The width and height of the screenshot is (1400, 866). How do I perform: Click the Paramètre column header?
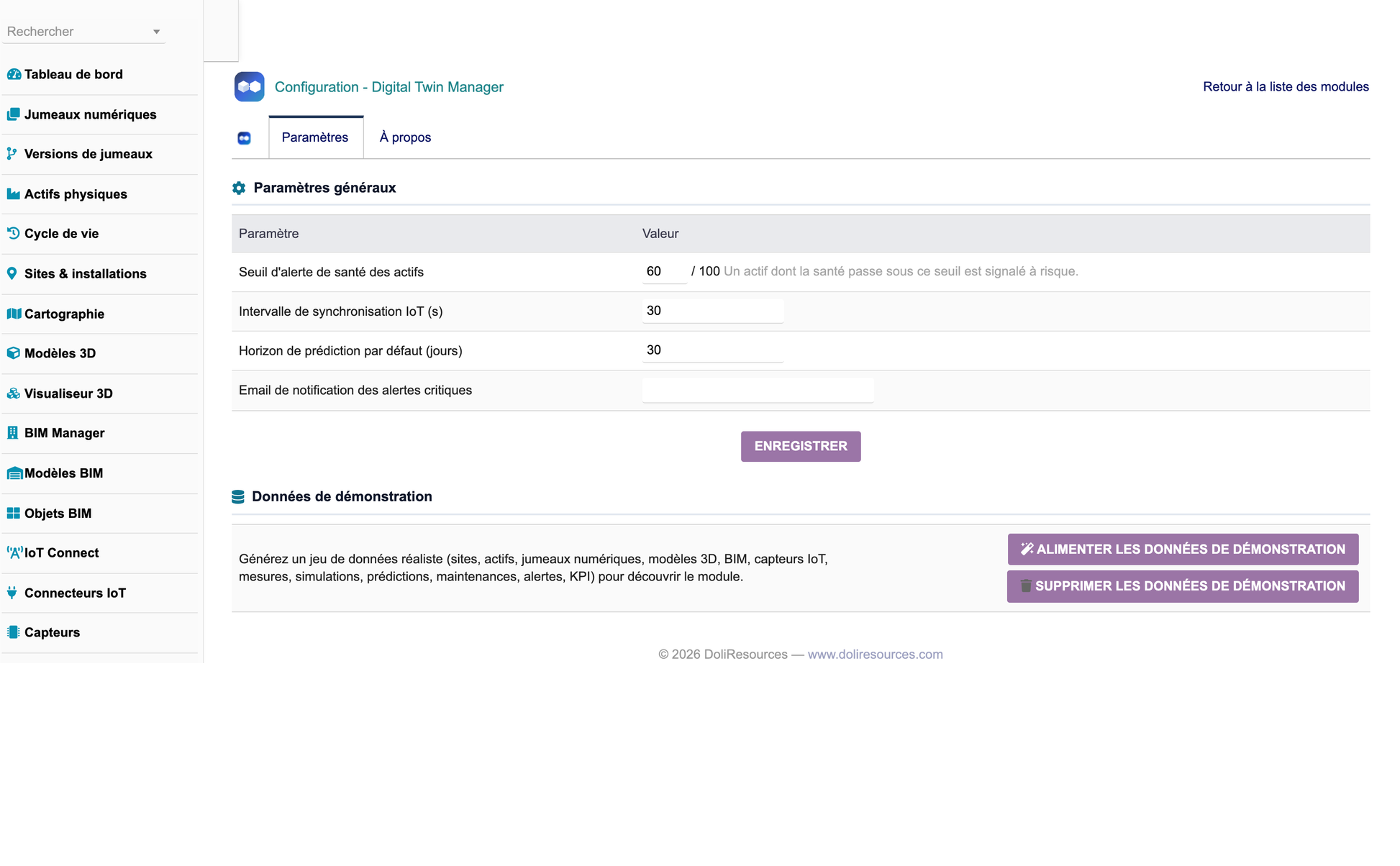tap(269, 234)
